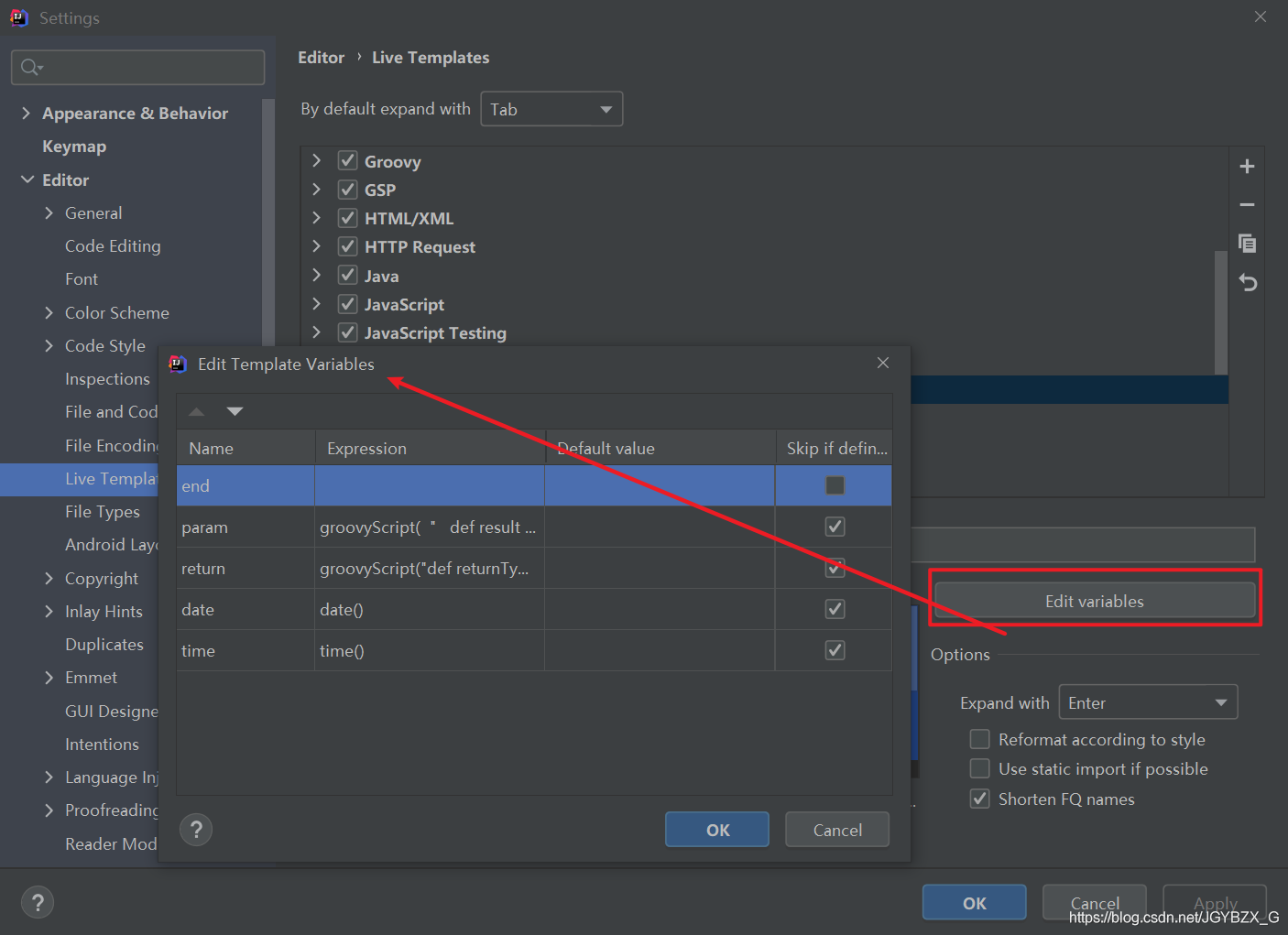Viewport: 1288px width, 935px height.
Task: Click Cancel in the Settings window
Action: click(x=1095, y=903)
